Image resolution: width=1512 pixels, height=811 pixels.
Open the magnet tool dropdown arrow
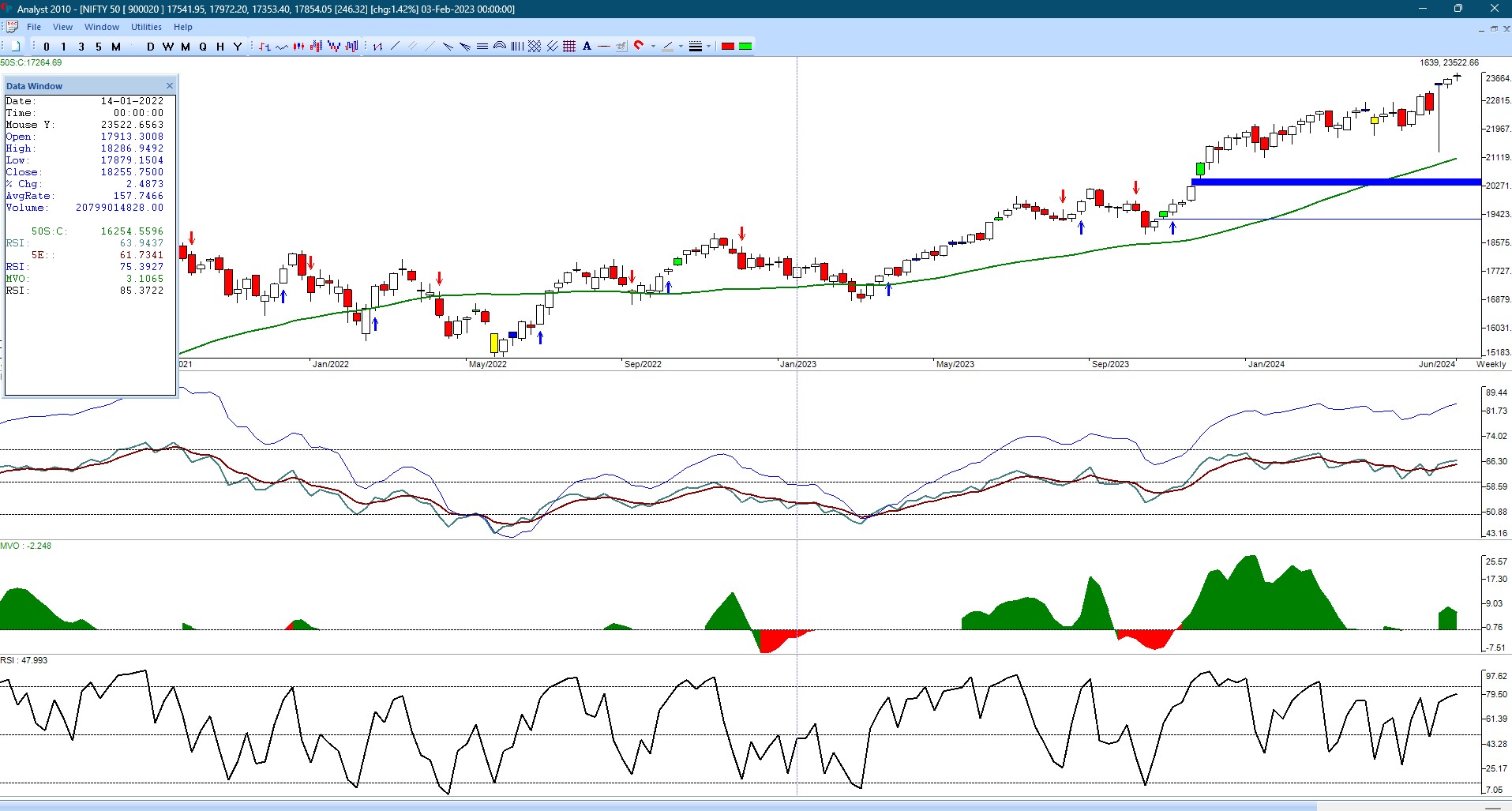(653, 47)
